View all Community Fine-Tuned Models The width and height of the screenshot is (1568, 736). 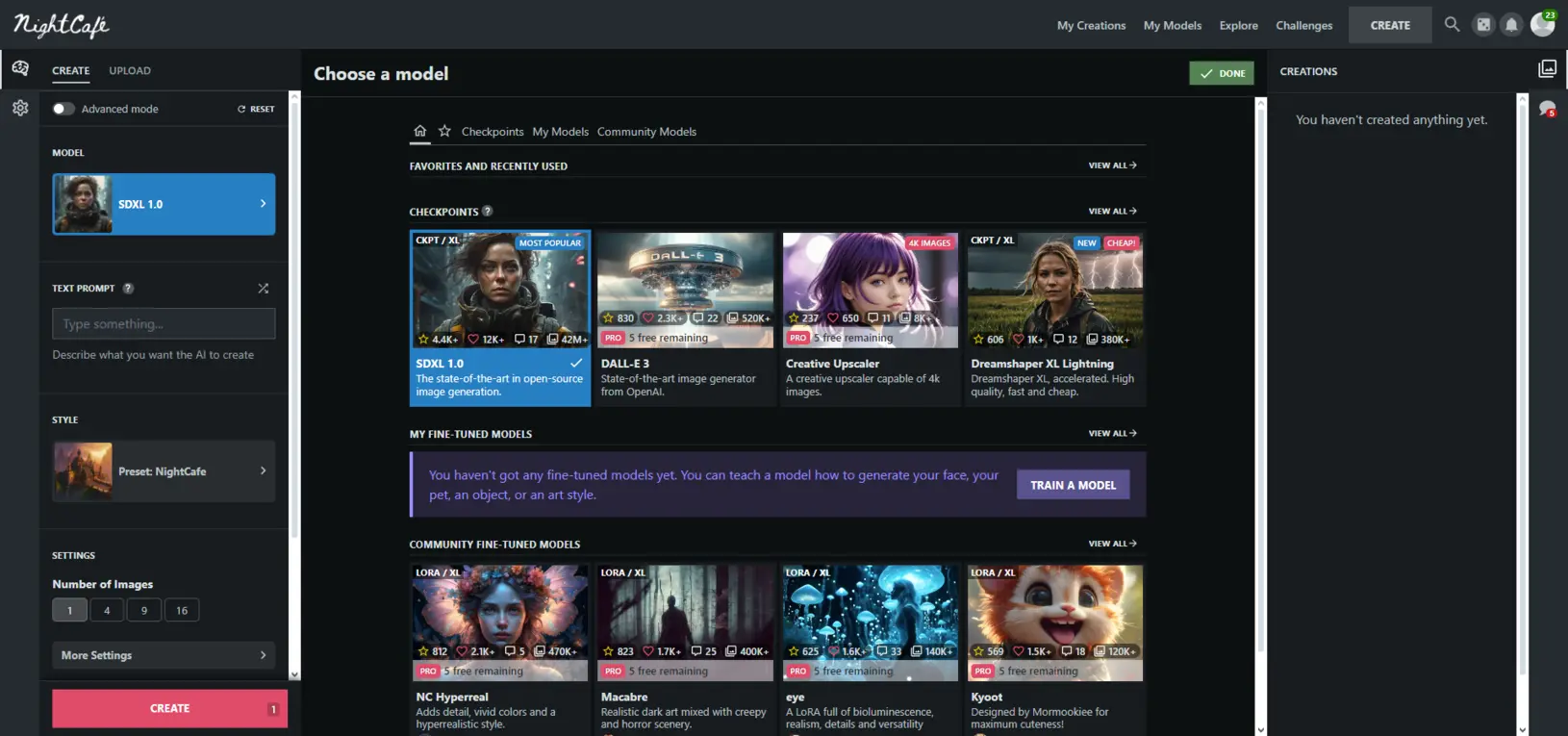[x=1112, y=544]
